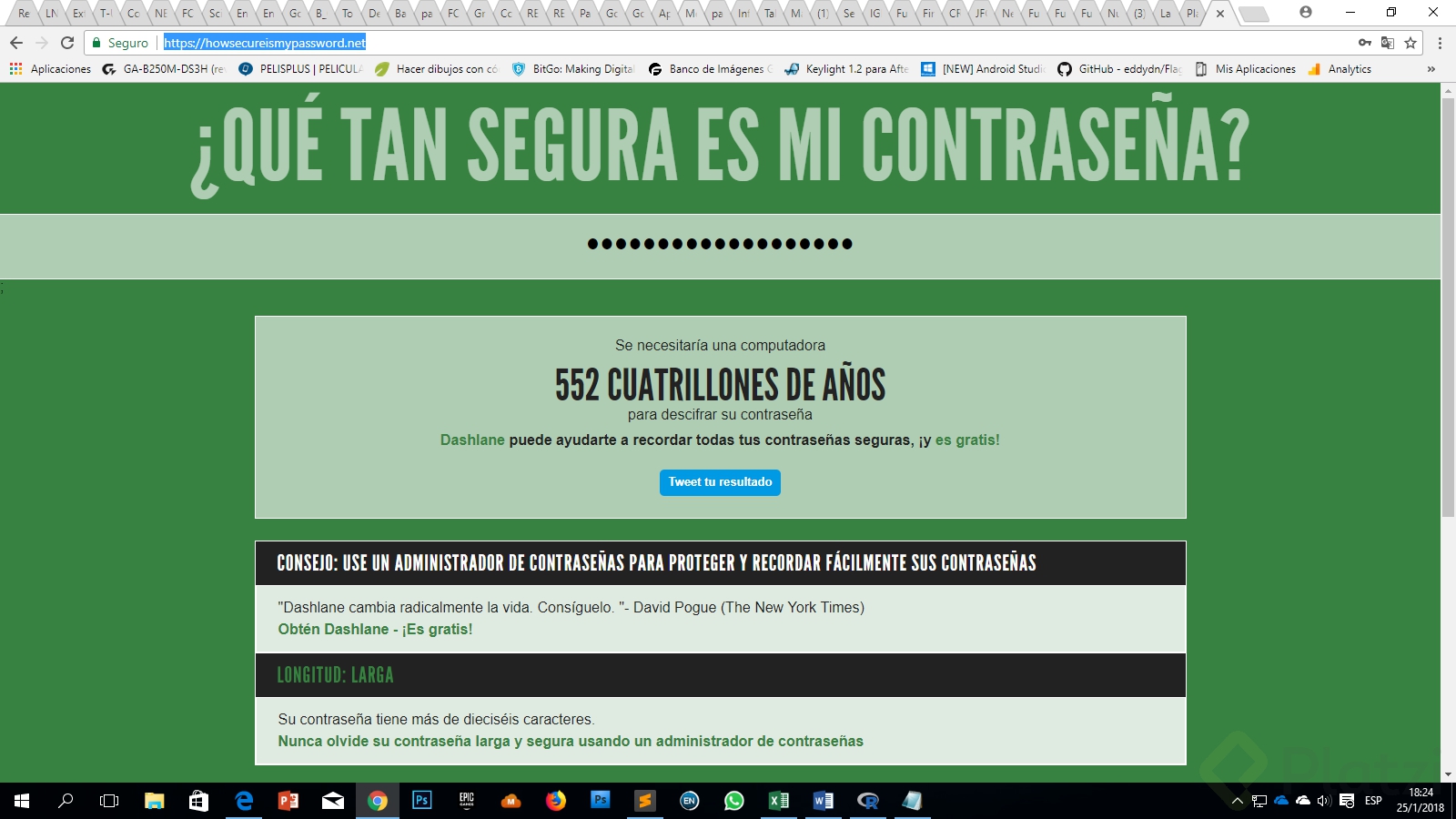Open Task View on the taskbar

tap(109, 801)
